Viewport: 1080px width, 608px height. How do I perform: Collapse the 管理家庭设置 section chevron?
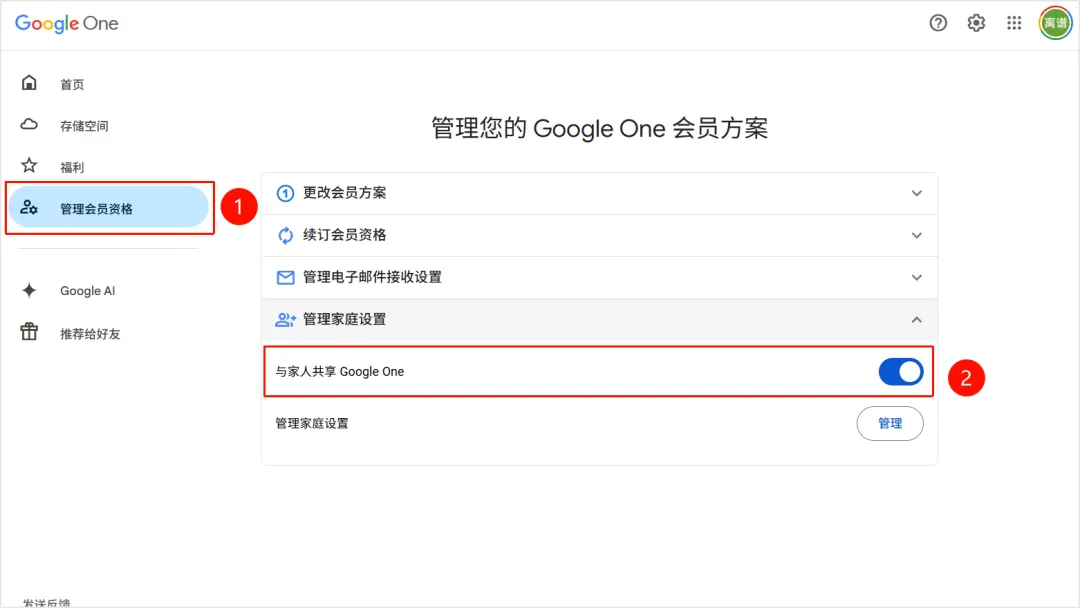[x=916, y=319]
